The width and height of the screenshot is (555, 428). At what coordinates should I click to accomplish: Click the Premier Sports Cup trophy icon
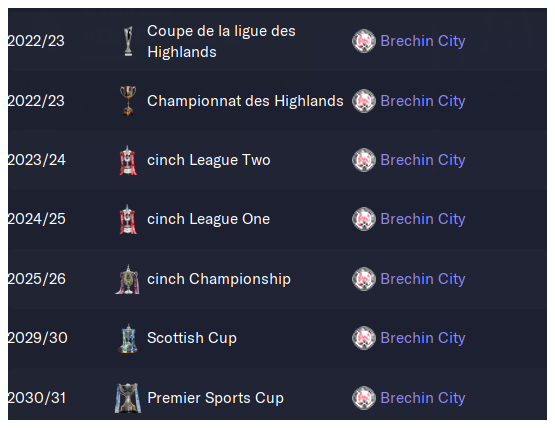[128, 398]
